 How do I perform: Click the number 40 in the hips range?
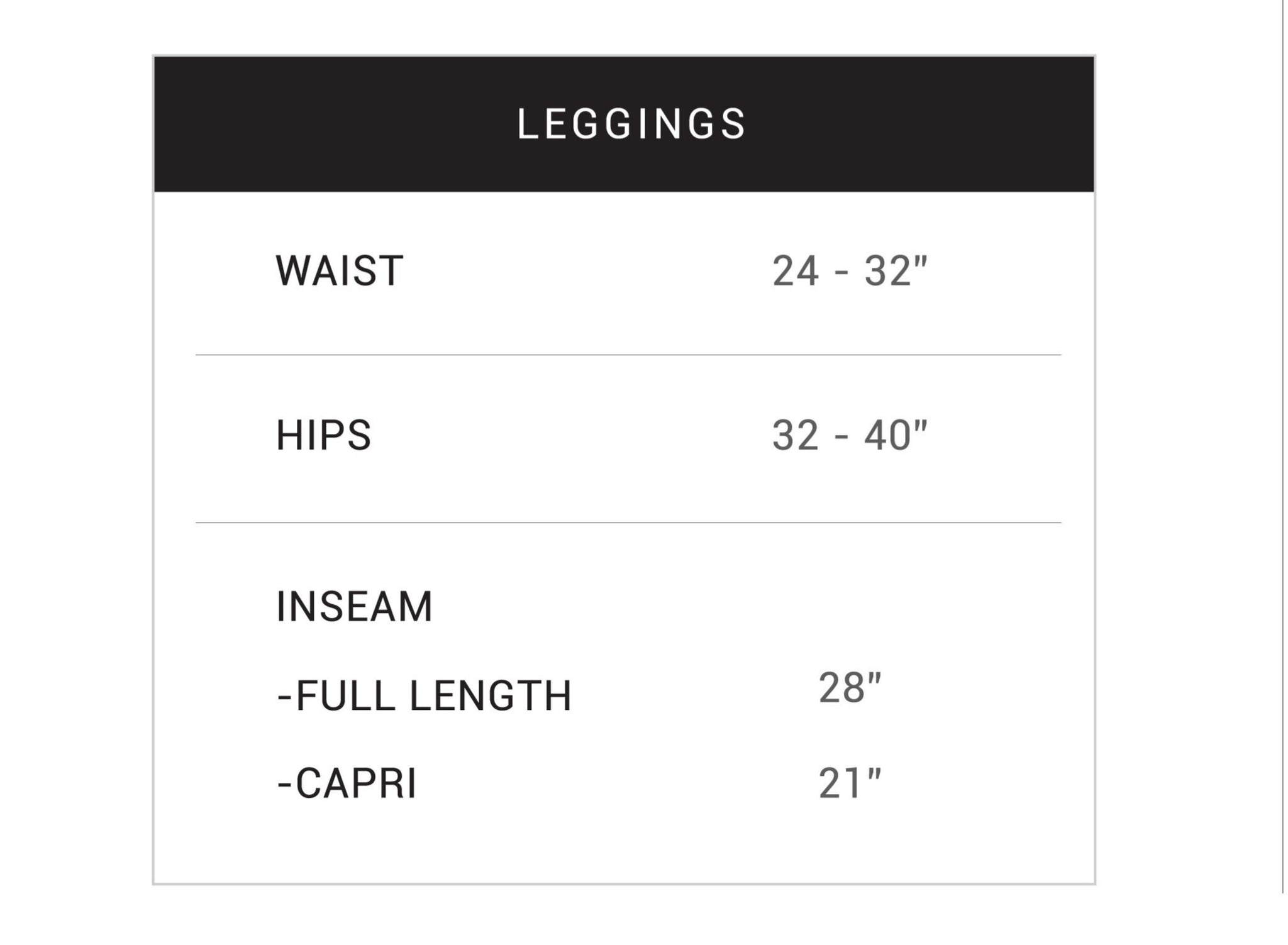(894, 435)
